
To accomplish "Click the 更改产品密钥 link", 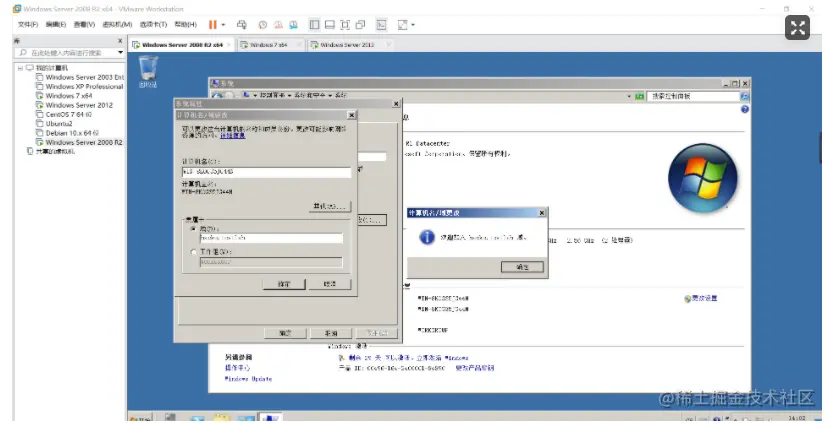I will coord(475,368).
